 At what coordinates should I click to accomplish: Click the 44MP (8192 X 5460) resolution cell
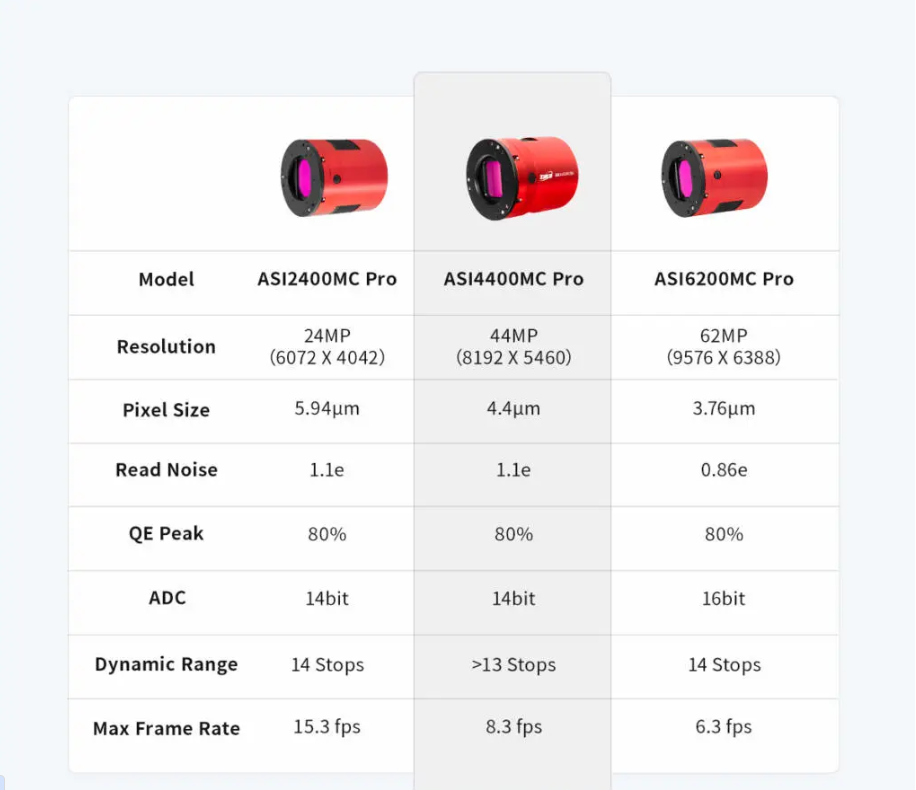click(513, 347)
